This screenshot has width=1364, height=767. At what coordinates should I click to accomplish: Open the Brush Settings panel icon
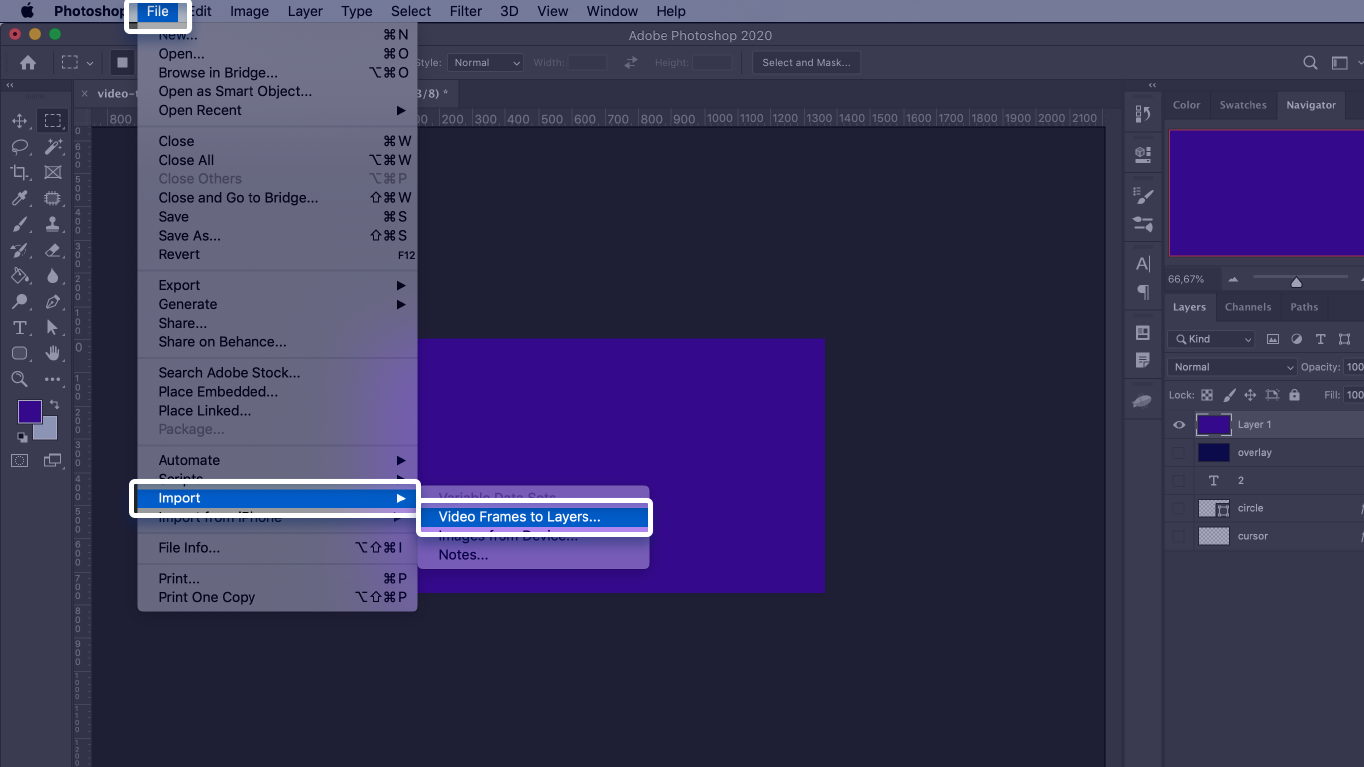[x=1143, y=195]
